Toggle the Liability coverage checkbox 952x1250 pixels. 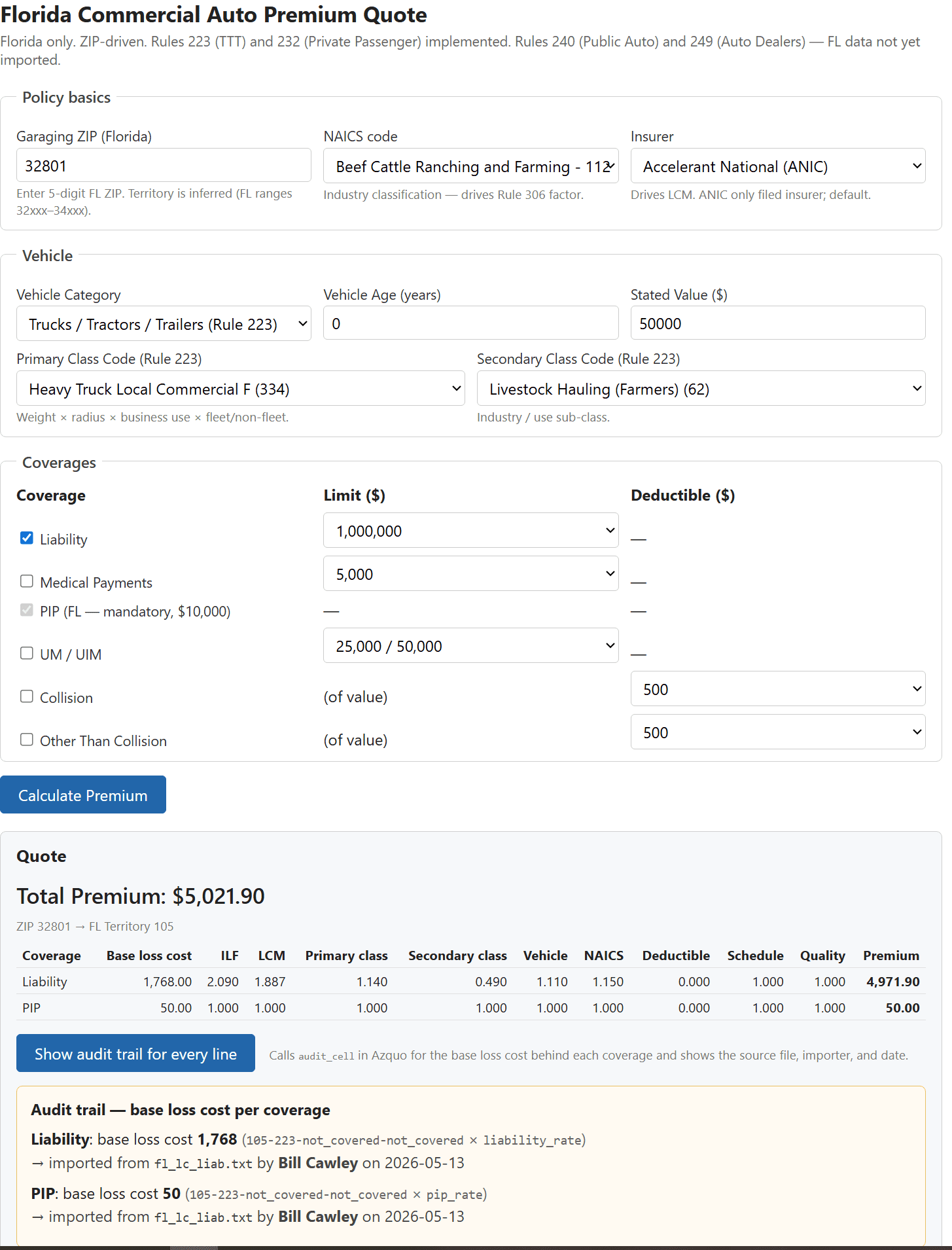(x=27, y=538)
